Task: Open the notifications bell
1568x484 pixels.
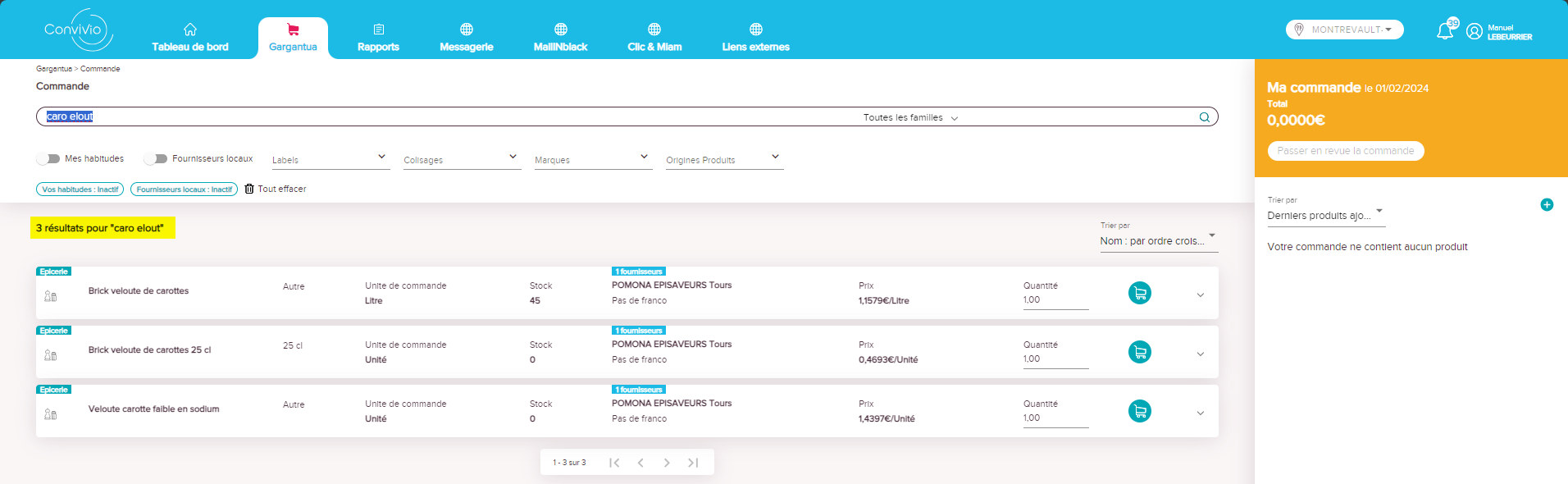Action: coord(1445,31)
